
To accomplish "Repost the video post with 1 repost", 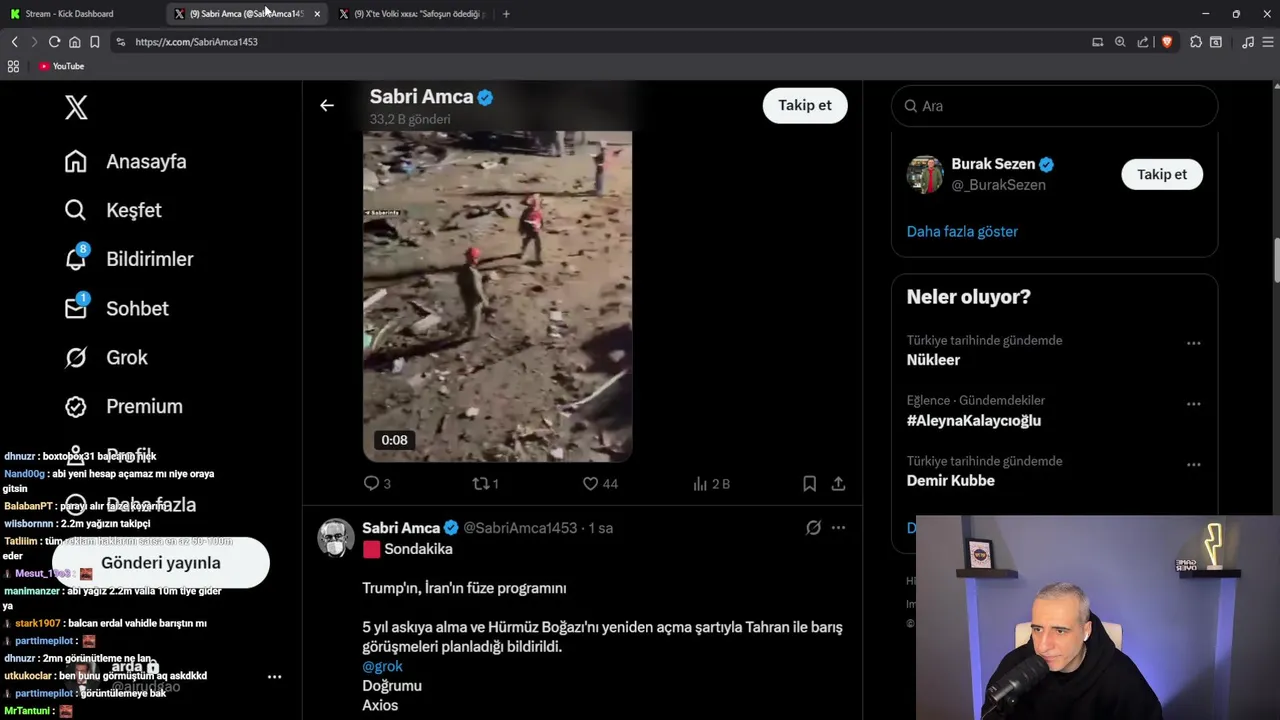I will [486, 483].
